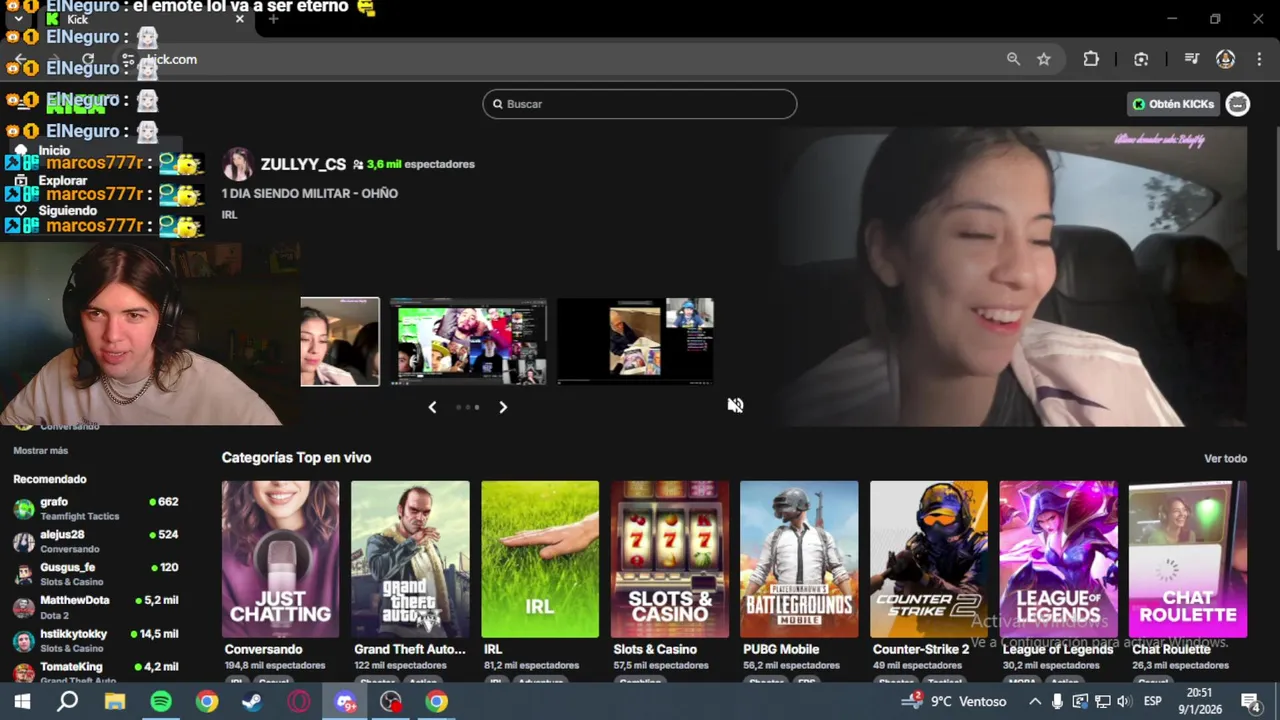Open the Chrome icon next to OBS

(x=437, y=702)
